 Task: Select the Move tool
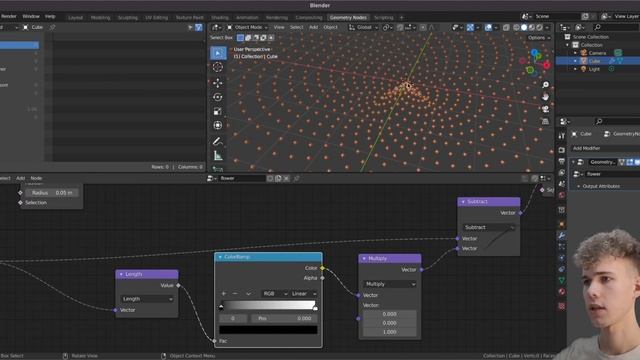218,83
